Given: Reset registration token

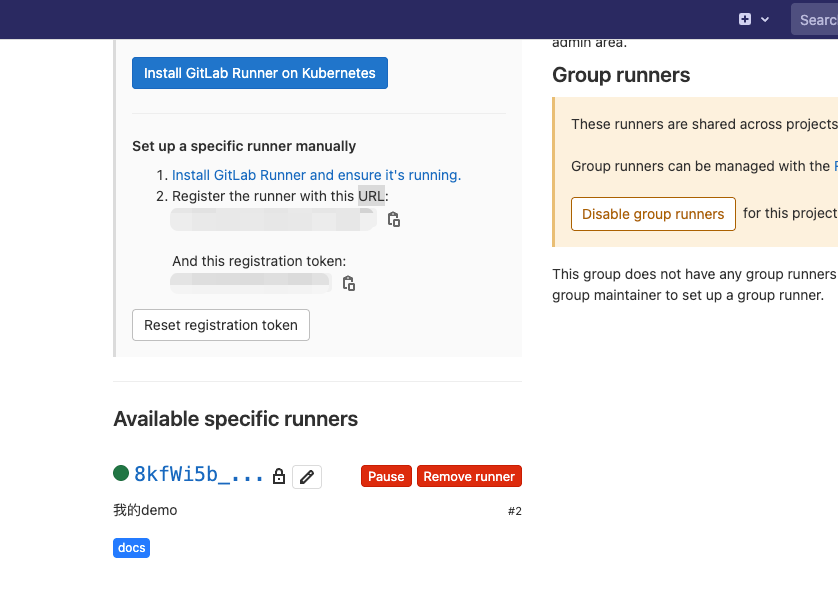Looking at the screenshot, I should click(221, 325).
